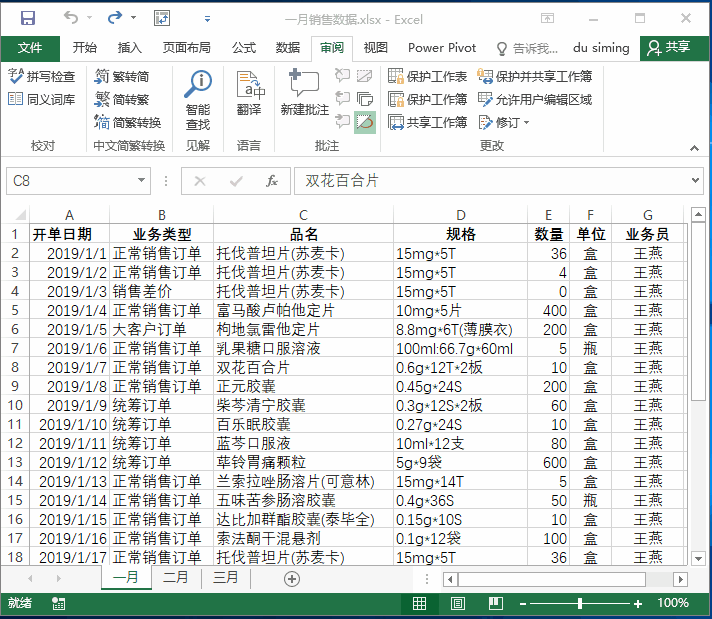Image resolution: width=712 pixels, height=619 pixels.
Task: Go to the previous comment icon
Action: pyautogui.click(x=342, y=98)
